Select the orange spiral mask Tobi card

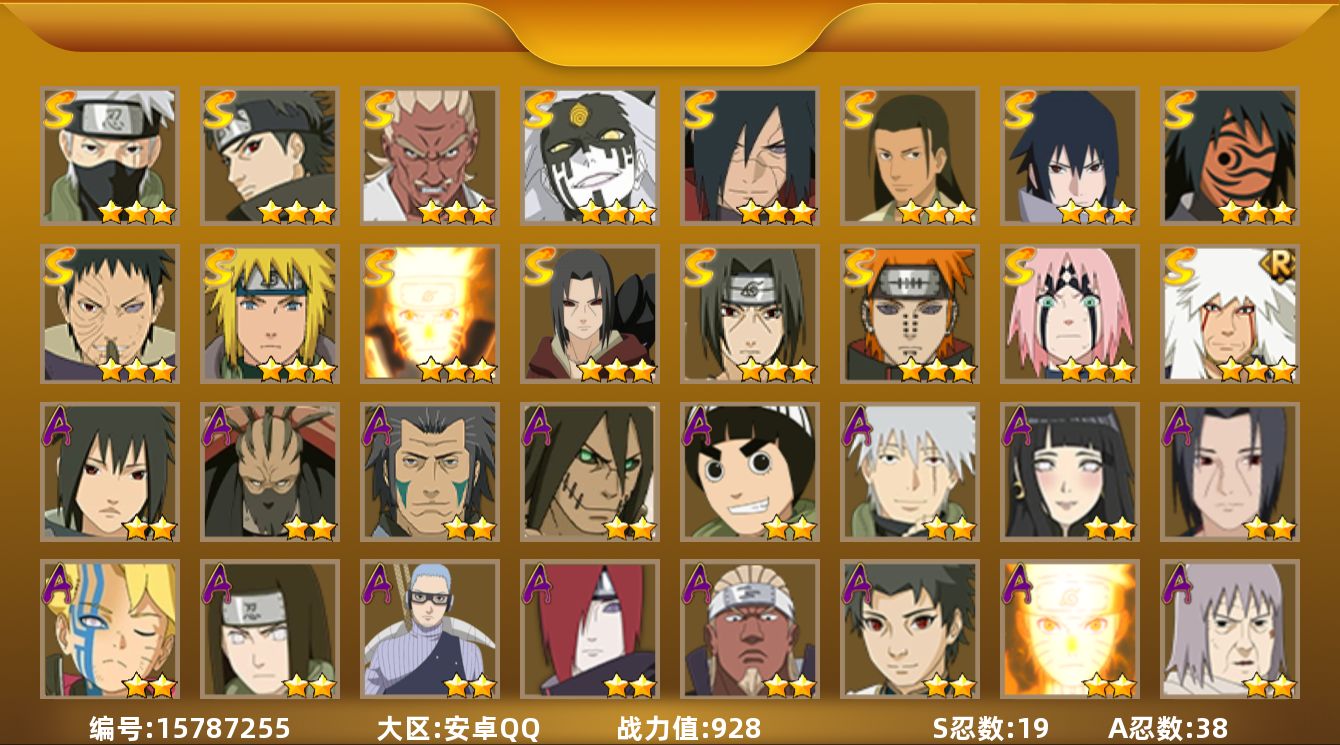pos(1229,156)
